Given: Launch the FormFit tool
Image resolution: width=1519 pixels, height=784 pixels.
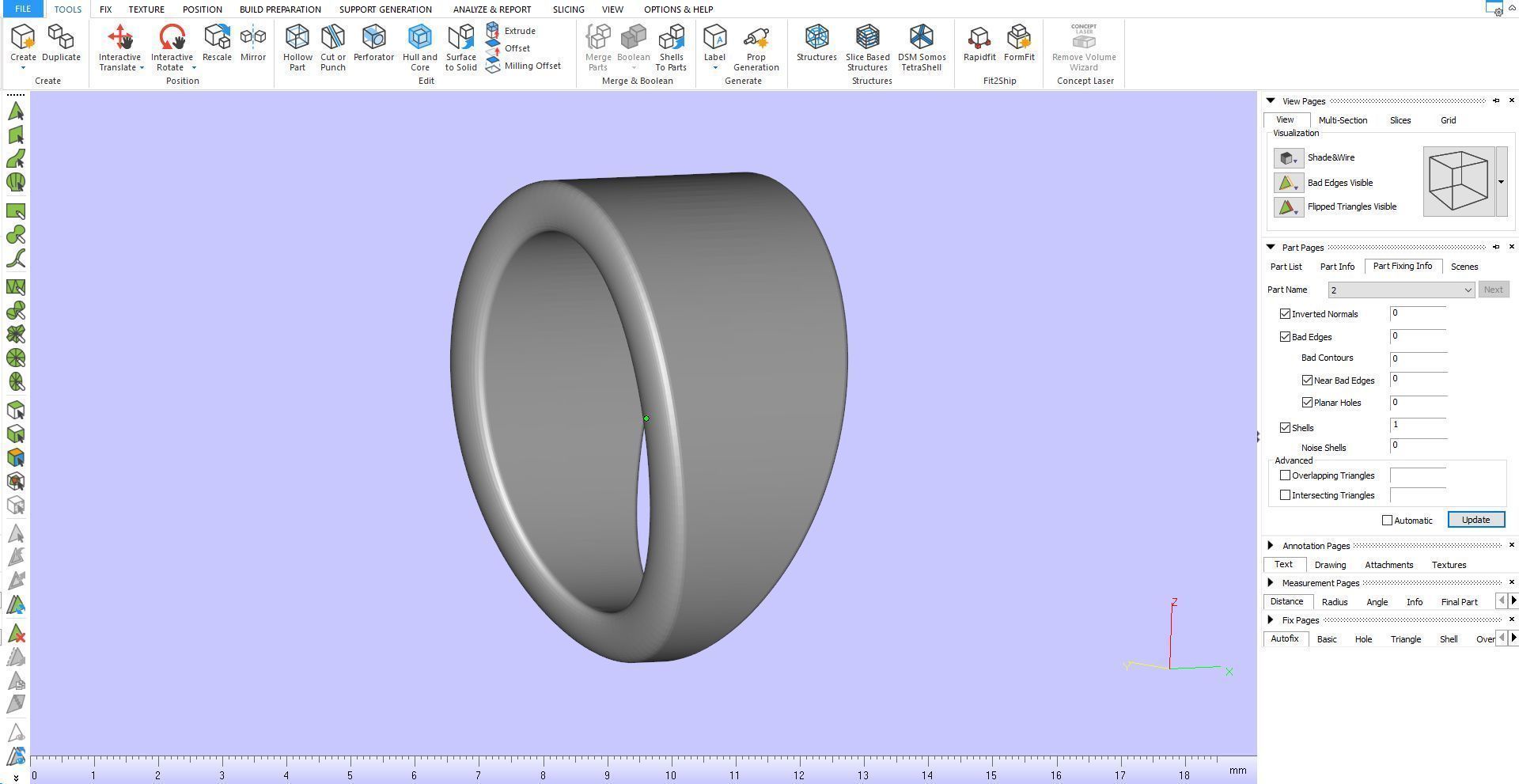Looking at the screenshot, I should click(1019, 43).
